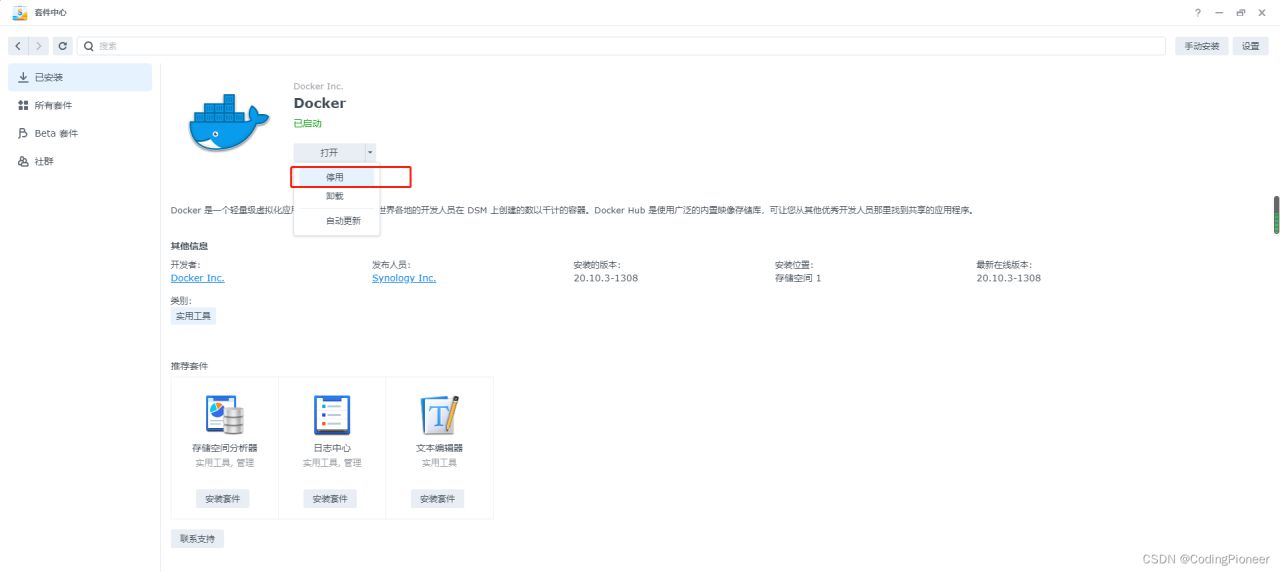The width and height of the screenshot is (1280, 572).
Task: Choose 卸载 from the dropdown menu
Action: [336, 196]
